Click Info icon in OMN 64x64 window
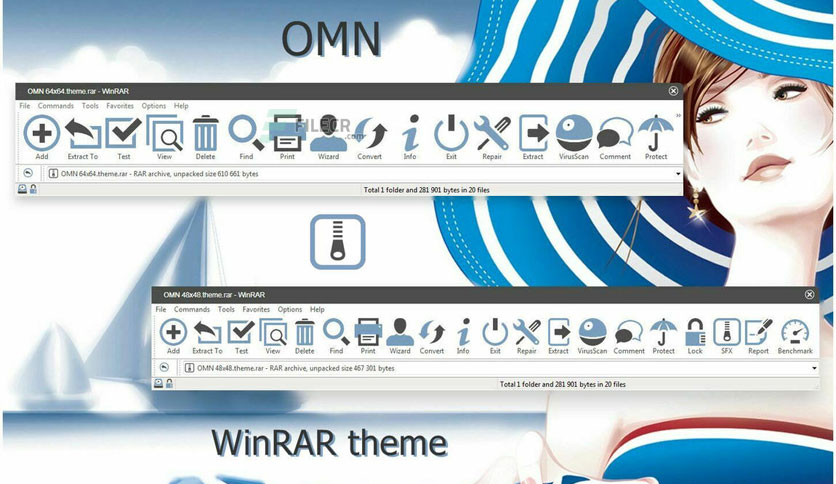The width and height of the screenshot is (836, 484). point(410,133)
